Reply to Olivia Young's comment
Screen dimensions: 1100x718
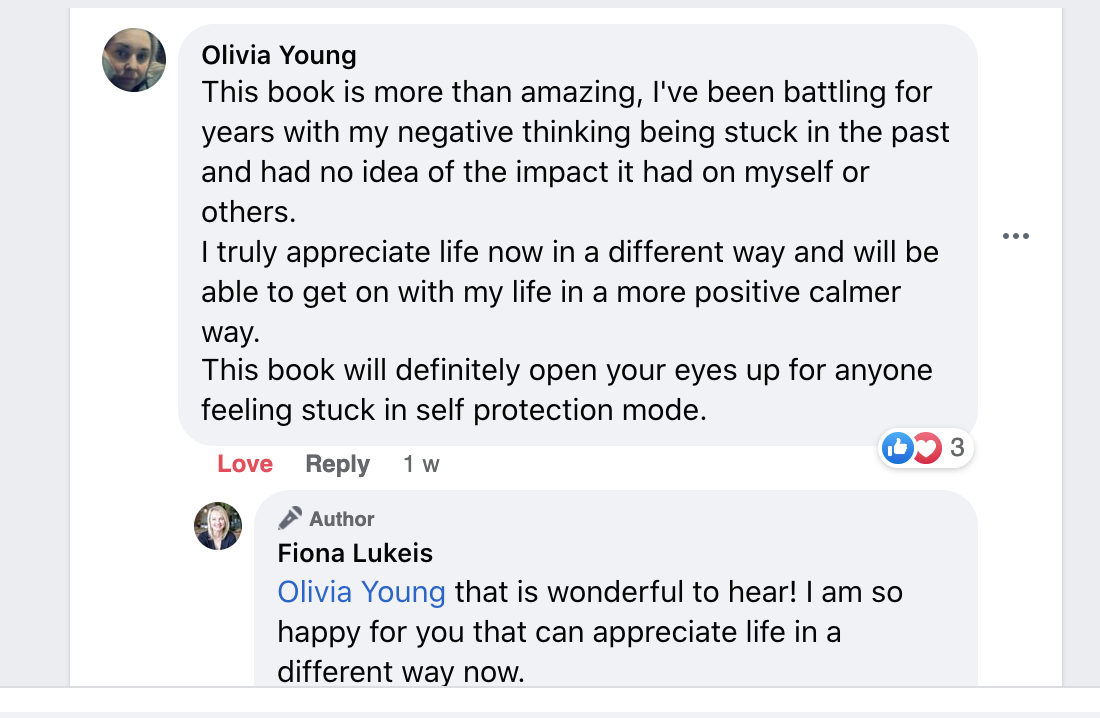point(337,464)
